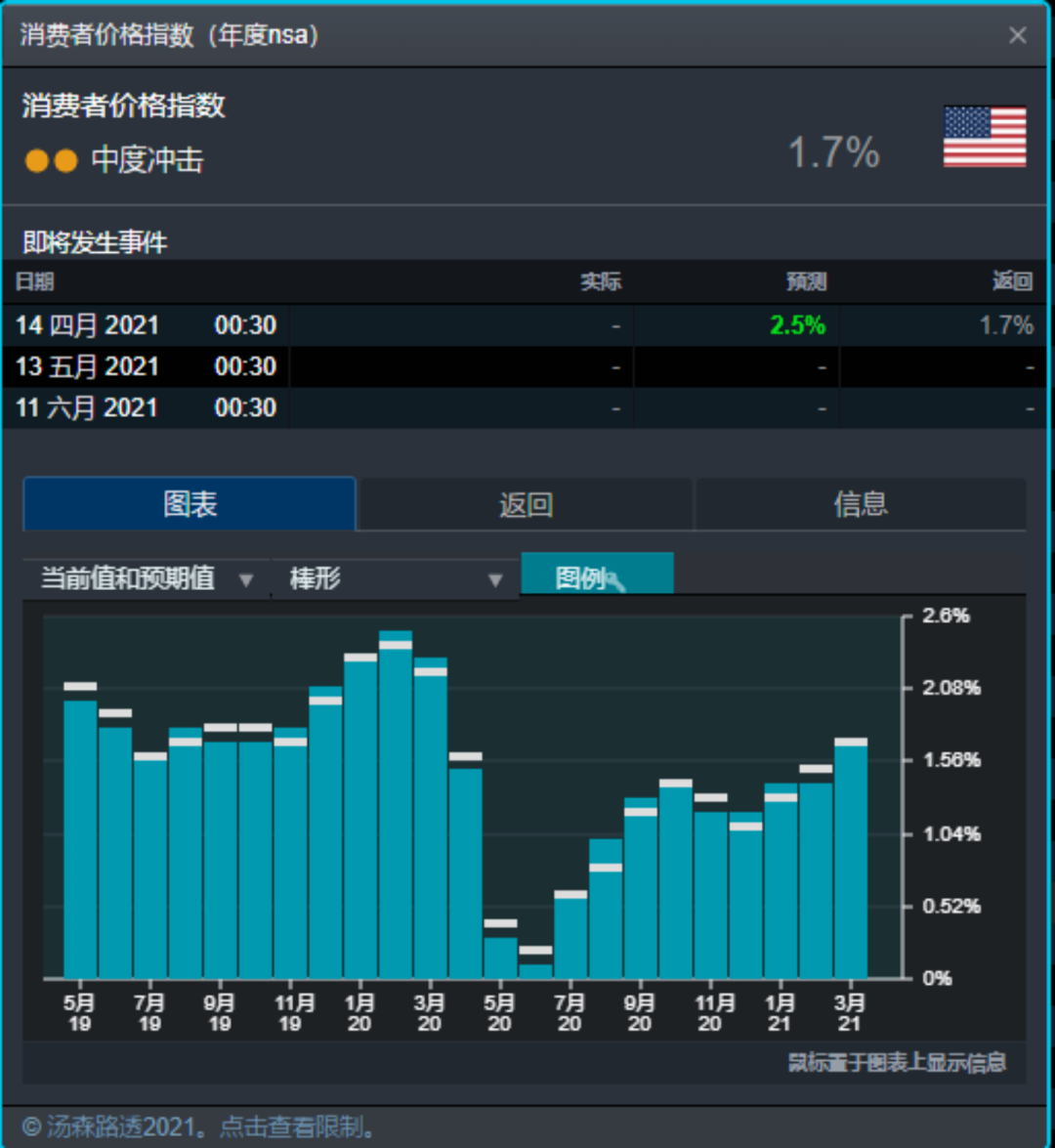Switch to the 图表 tab
Screen dimensions: 1055x1148
tap(190, 504)
